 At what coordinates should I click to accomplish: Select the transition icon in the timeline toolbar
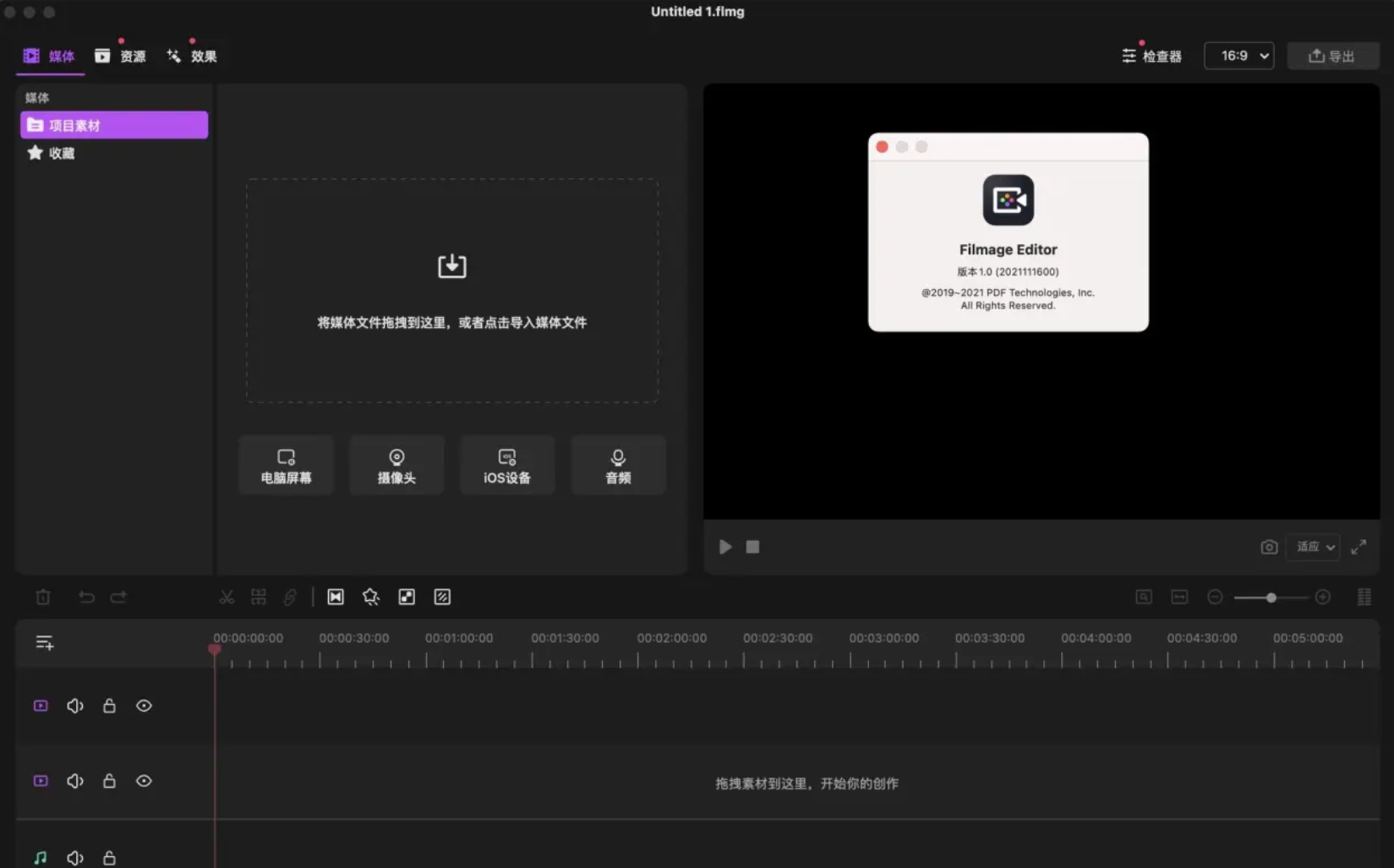tap(336, 597)
